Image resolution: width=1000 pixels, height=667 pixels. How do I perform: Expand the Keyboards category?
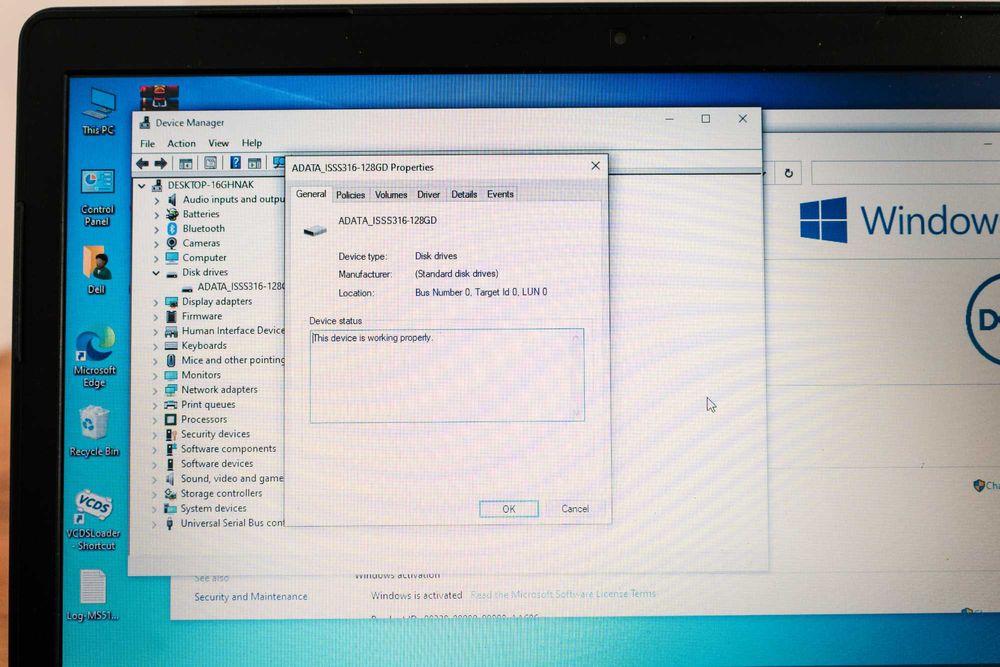[x=156, y=346]
